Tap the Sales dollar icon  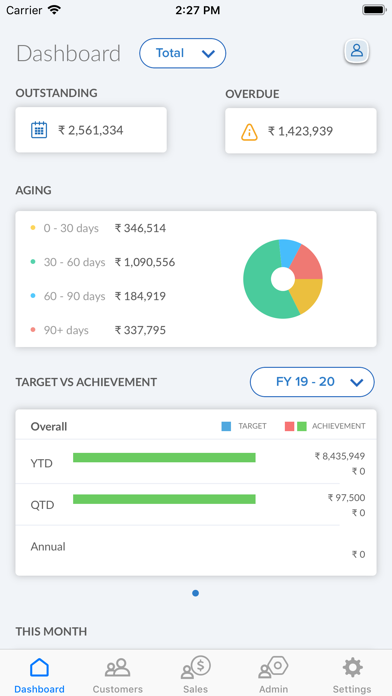195,667
